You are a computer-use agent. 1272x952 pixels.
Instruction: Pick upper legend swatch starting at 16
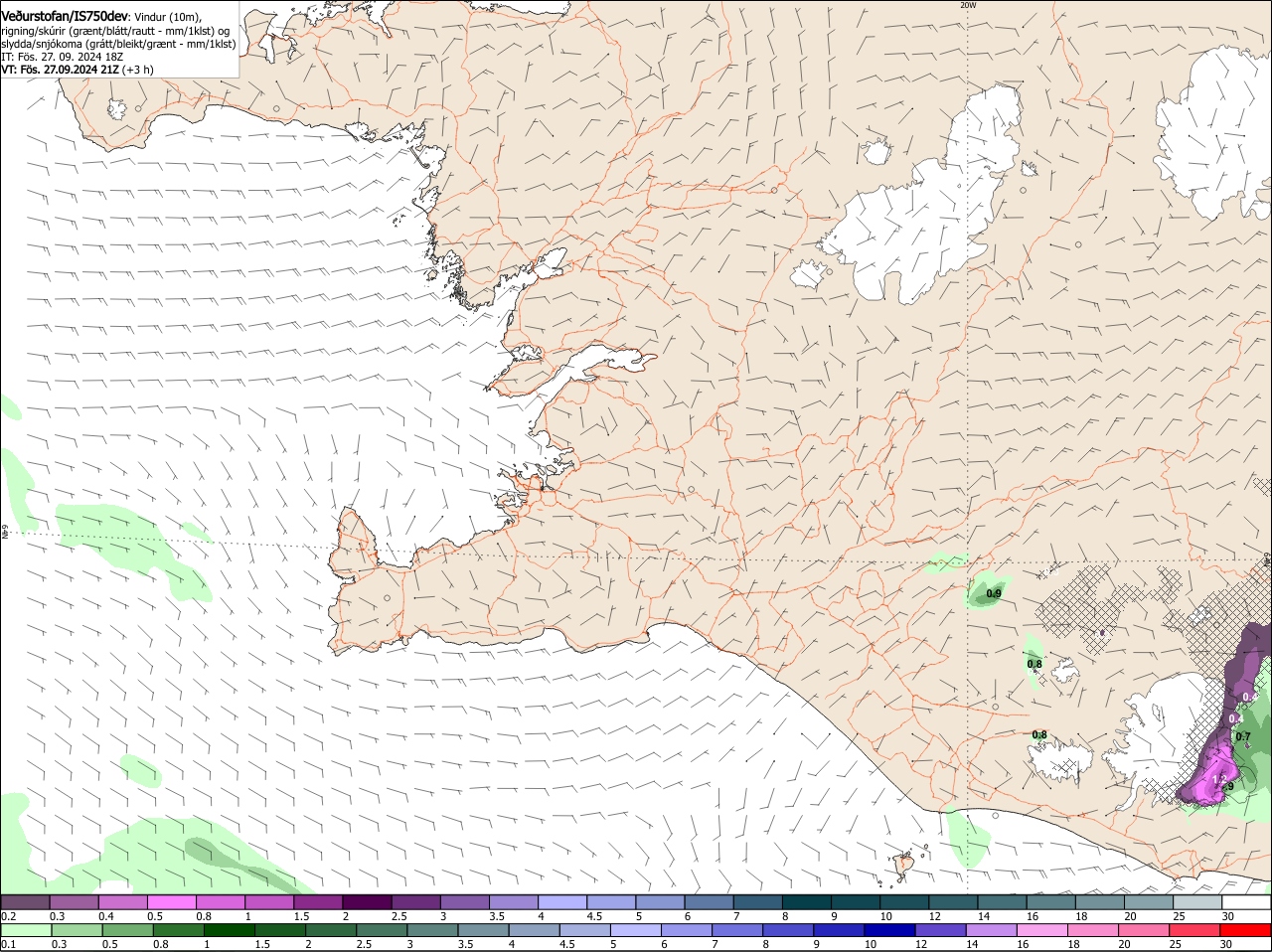(x=1050, y=901)
